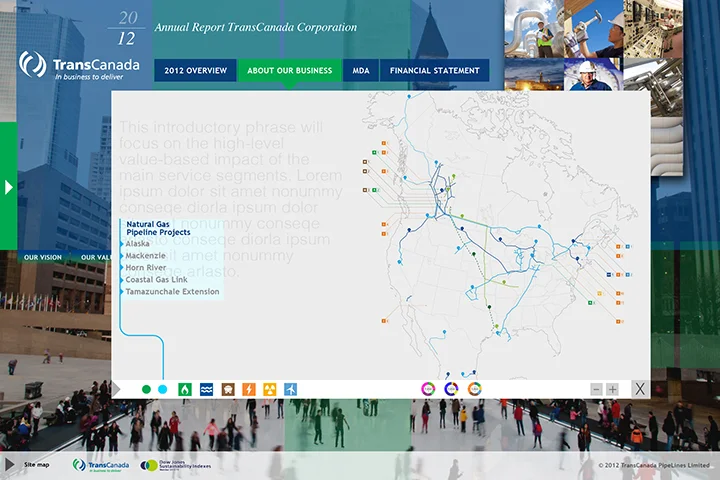This screenshot has height=480, width=720.
Task: Select the Tamazunchale Extension project
Action: tap(172, 291)
